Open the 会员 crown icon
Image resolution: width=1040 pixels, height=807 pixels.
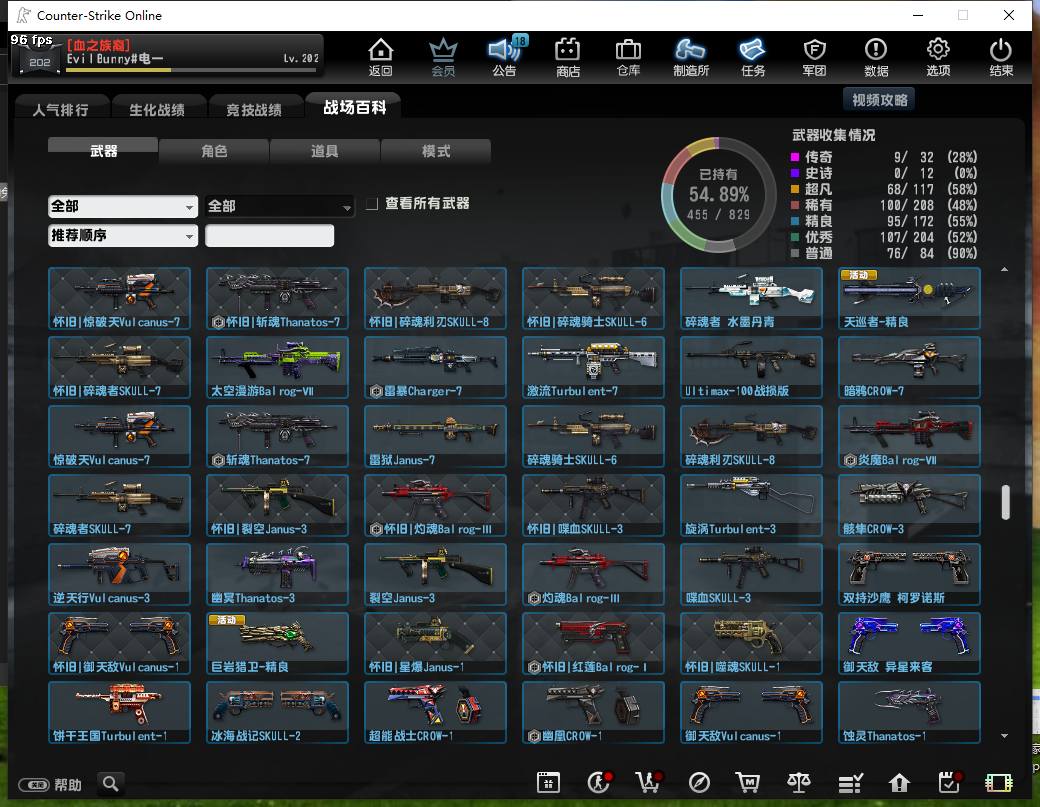[x=443, y=56]
